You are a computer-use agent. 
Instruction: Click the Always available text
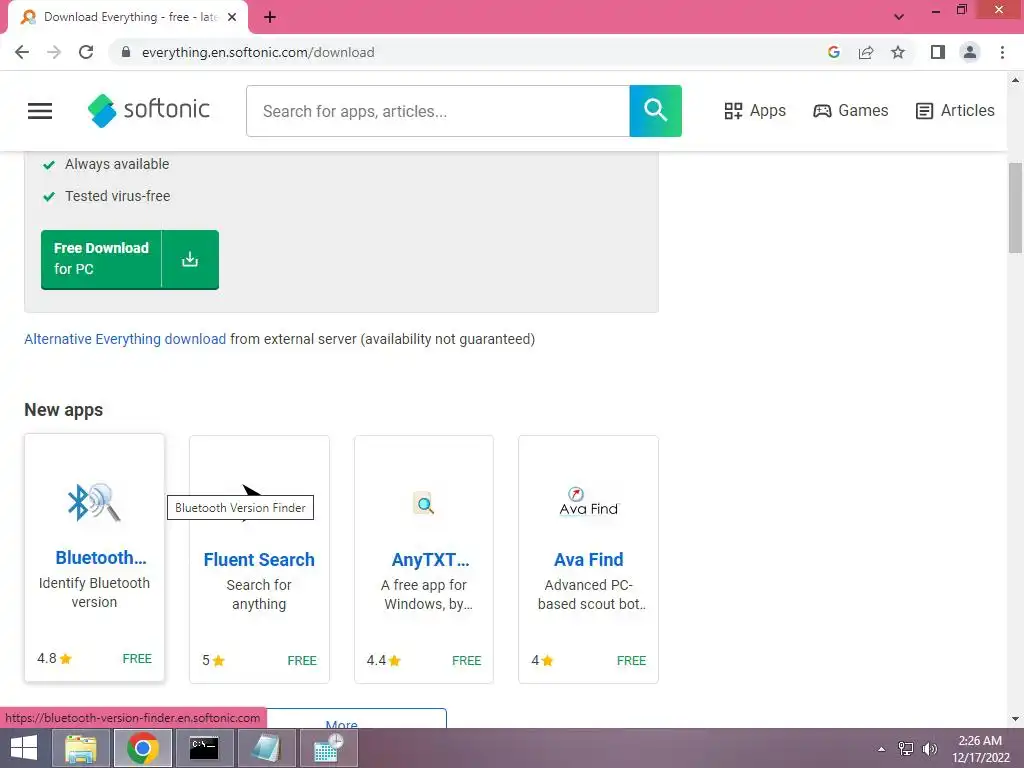point(117,164)
